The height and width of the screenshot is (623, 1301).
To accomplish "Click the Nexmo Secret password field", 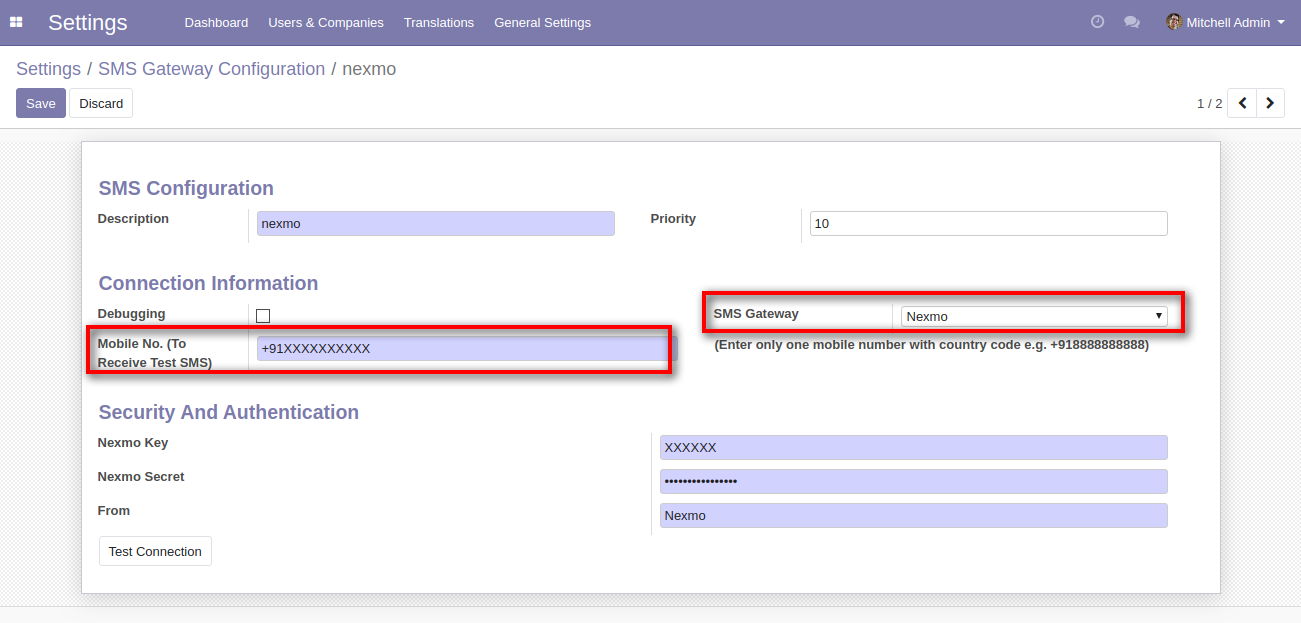I will [x=913, y=482].
